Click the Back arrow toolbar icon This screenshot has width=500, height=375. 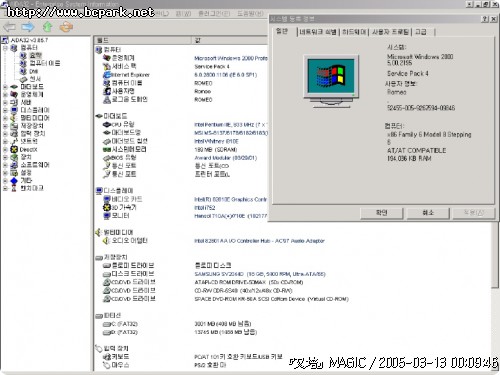(9, 27)
